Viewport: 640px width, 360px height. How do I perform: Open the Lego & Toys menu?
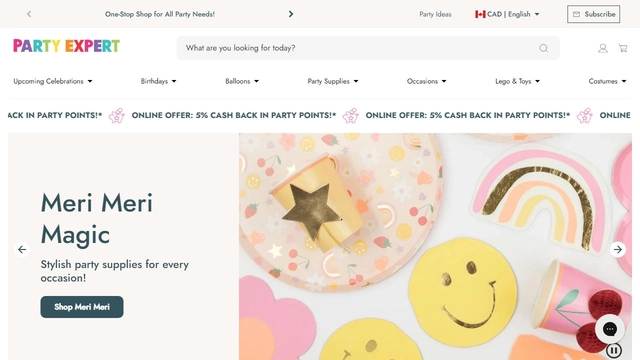[x=518, y=81]
